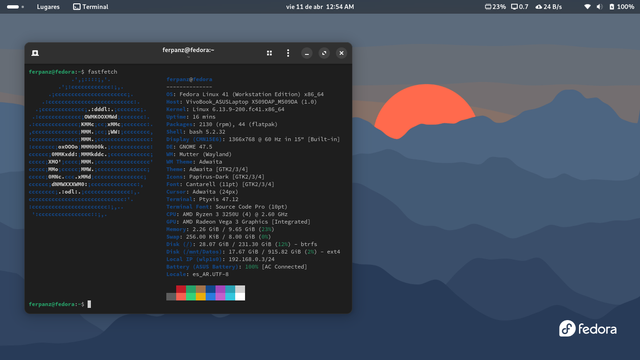
Task: Click the typed 'fastfetch' command
Action: click(102, 72)
